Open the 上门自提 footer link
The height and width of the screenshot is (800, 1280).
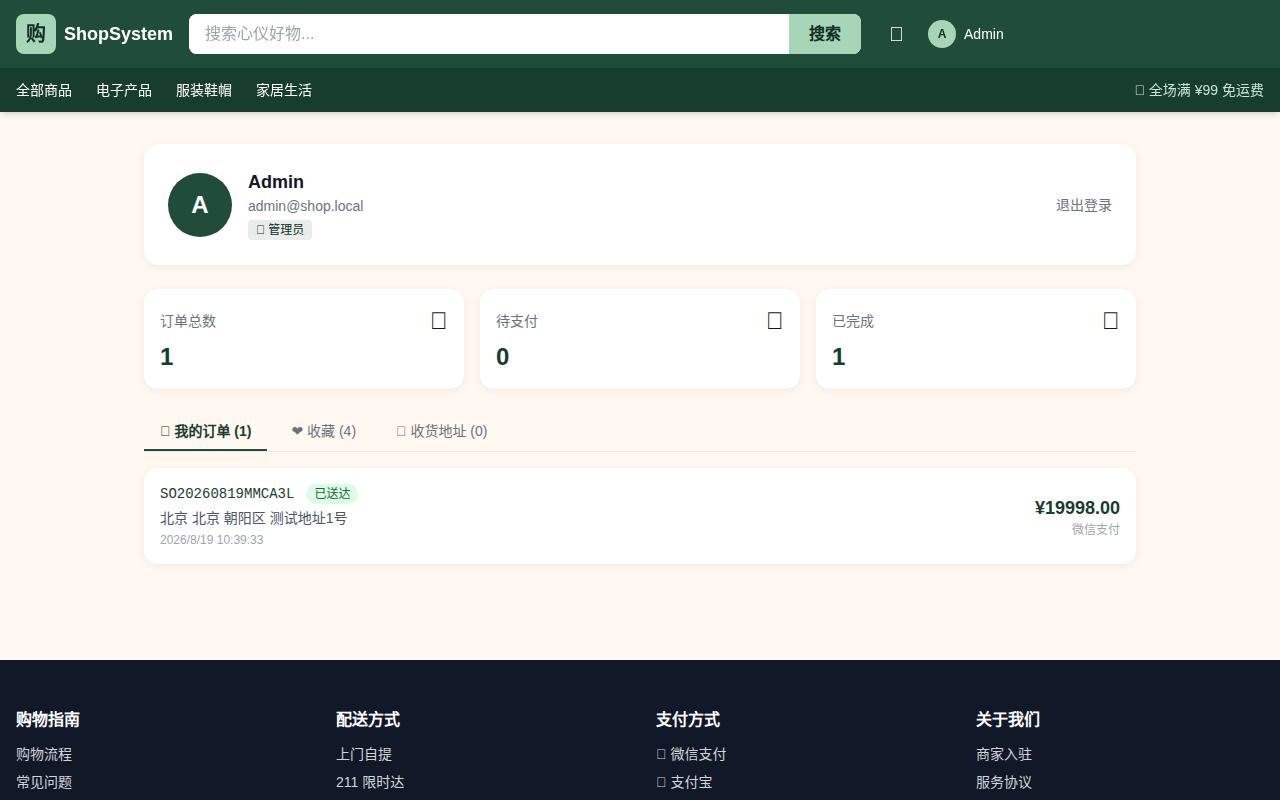coord(364,755)
